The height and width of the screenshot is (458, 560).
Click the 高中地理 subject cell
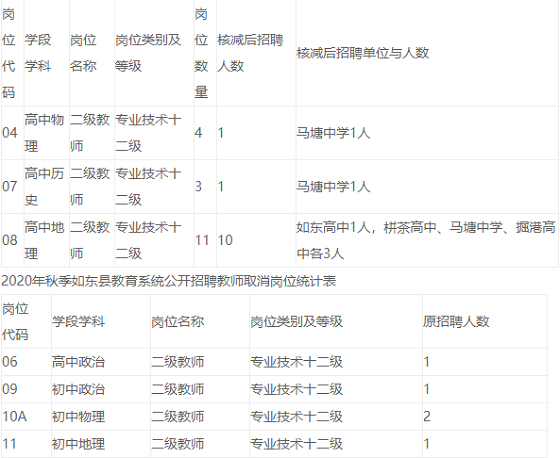pos(46,240)
